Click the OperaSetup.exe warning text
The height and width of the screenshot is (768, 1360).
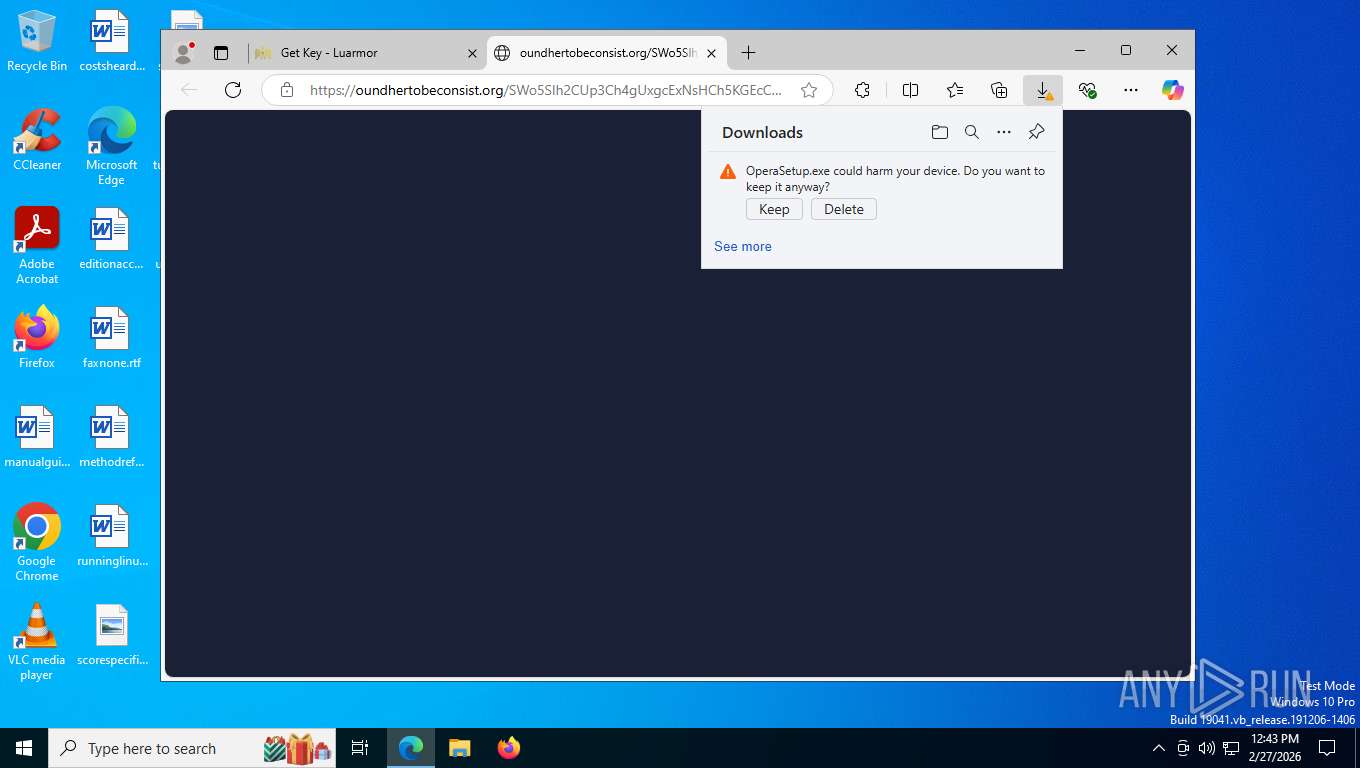[x=895, y=179]
